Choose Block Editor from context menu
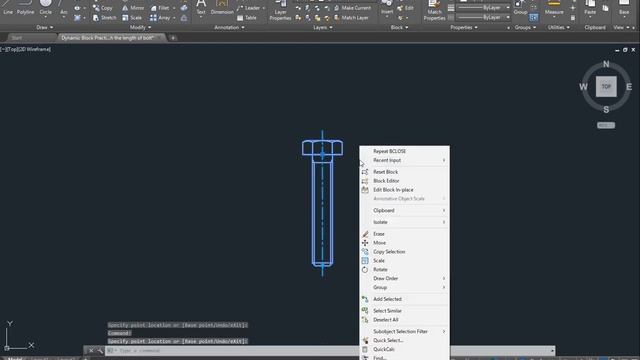640x360 pixels. click(x=404, y=181)
